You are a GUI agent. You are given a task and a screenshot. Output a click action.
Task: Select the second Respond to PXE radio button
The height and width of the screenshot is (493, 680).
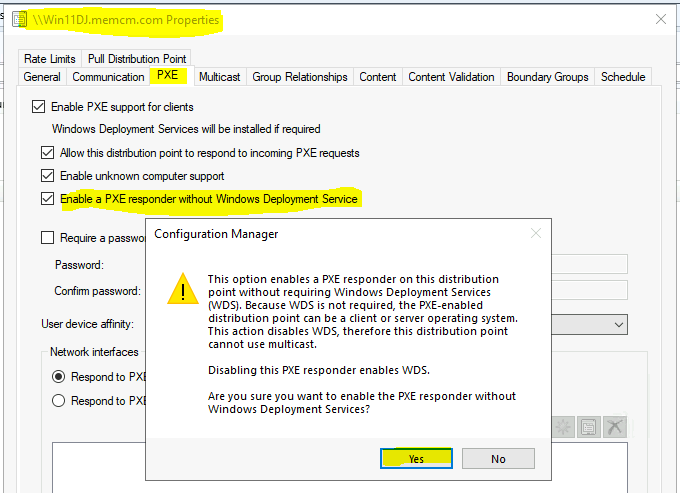pyautogui.click(x=59, y=400)
